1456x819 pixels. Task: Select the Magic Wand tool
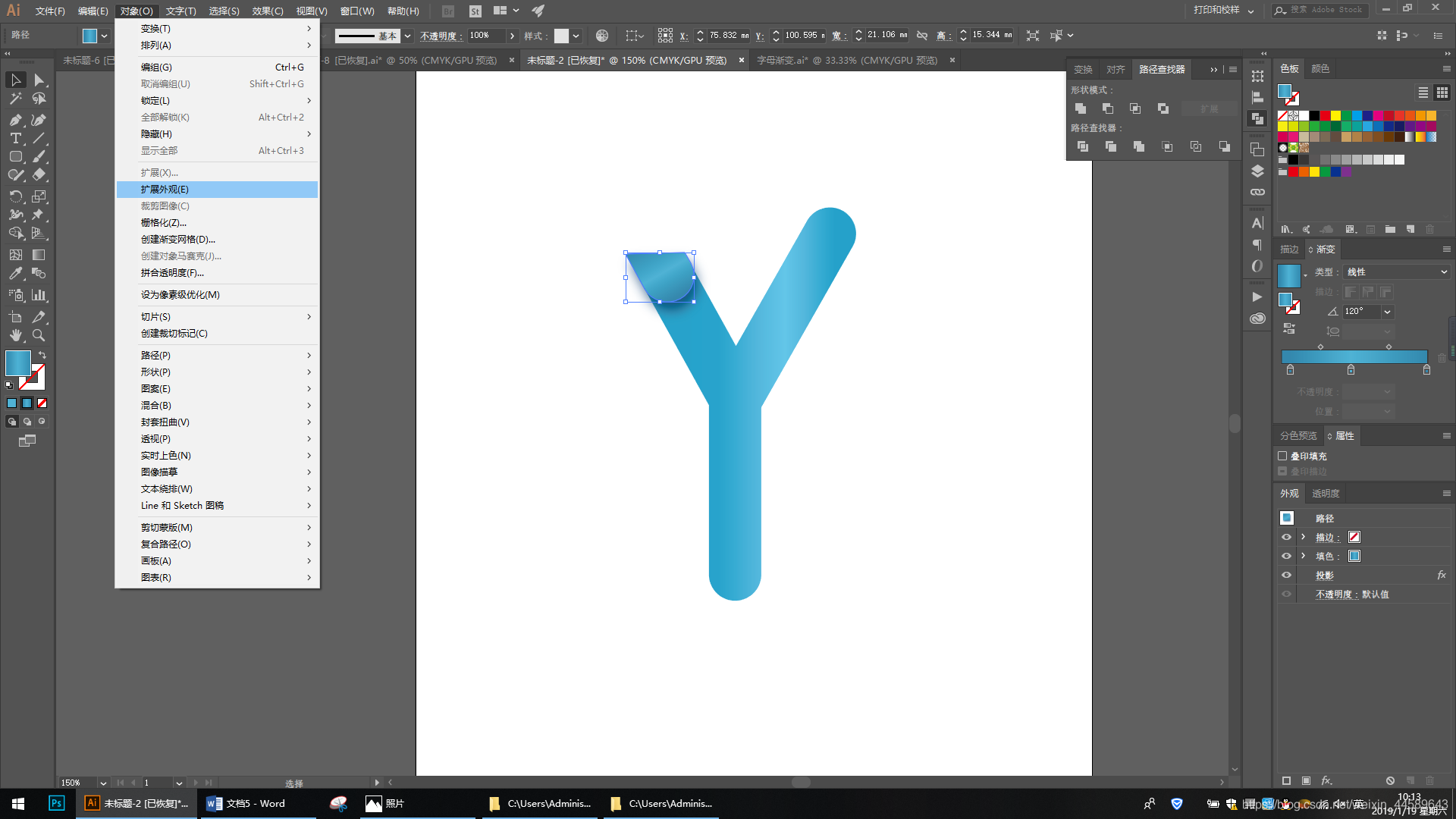pos(15,99)
